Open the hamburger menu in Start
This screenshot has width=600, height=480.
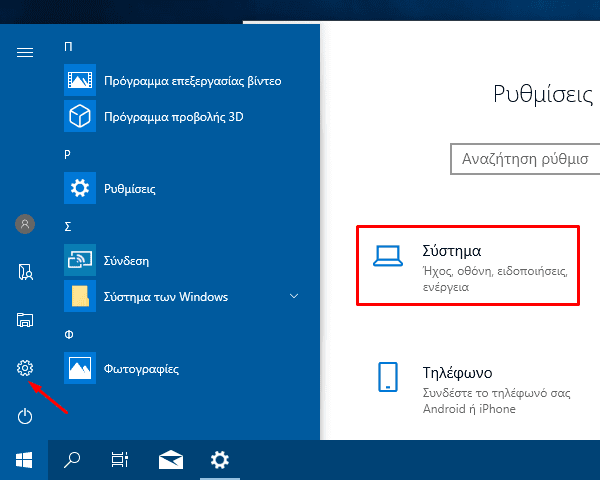[25, 52]
